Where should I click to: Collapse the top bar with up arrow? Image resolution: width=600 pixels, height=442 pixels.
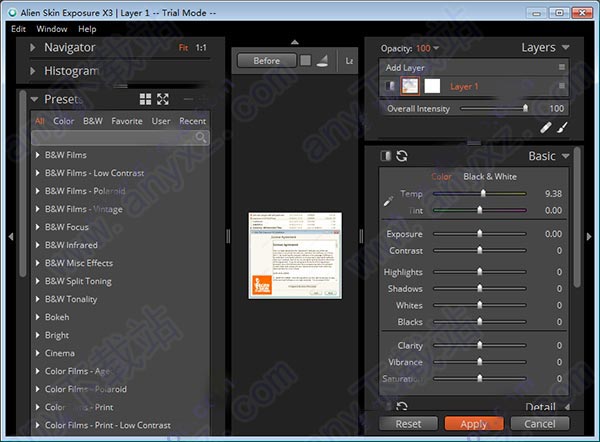coord(294,42)
